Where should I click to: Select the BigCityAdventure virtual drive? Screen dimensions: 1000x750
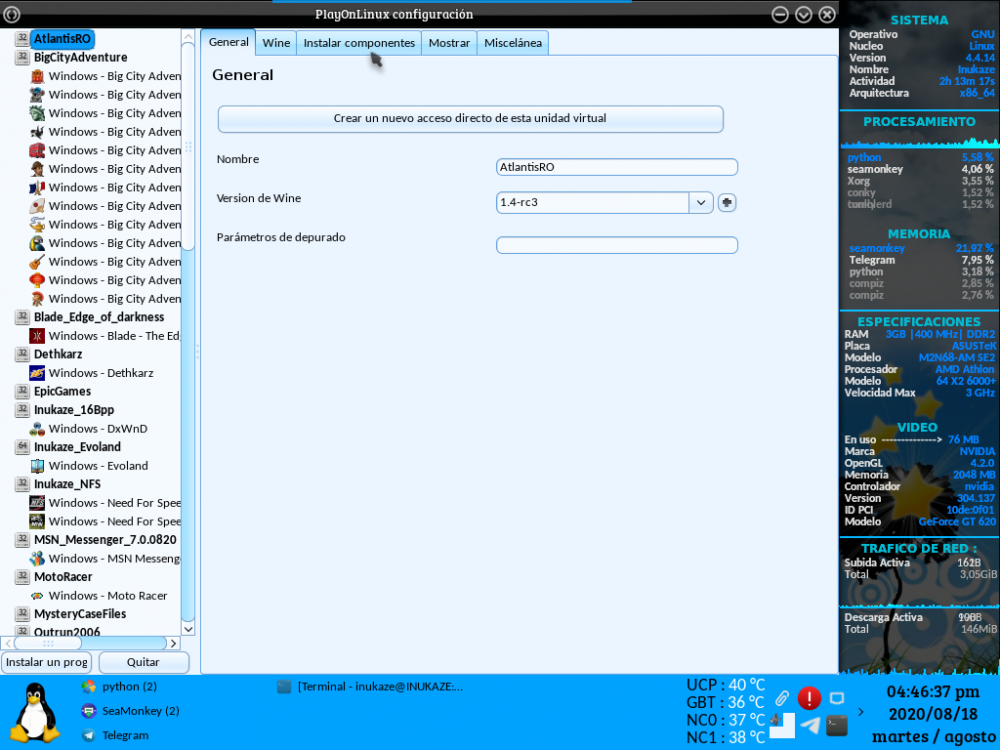pos(80,58)
